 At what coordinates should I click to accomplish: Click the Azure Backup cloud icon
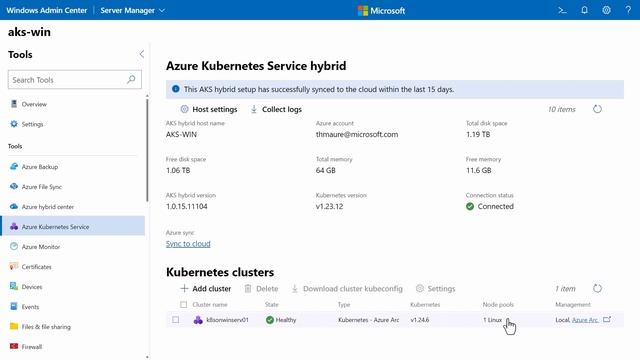14,166
